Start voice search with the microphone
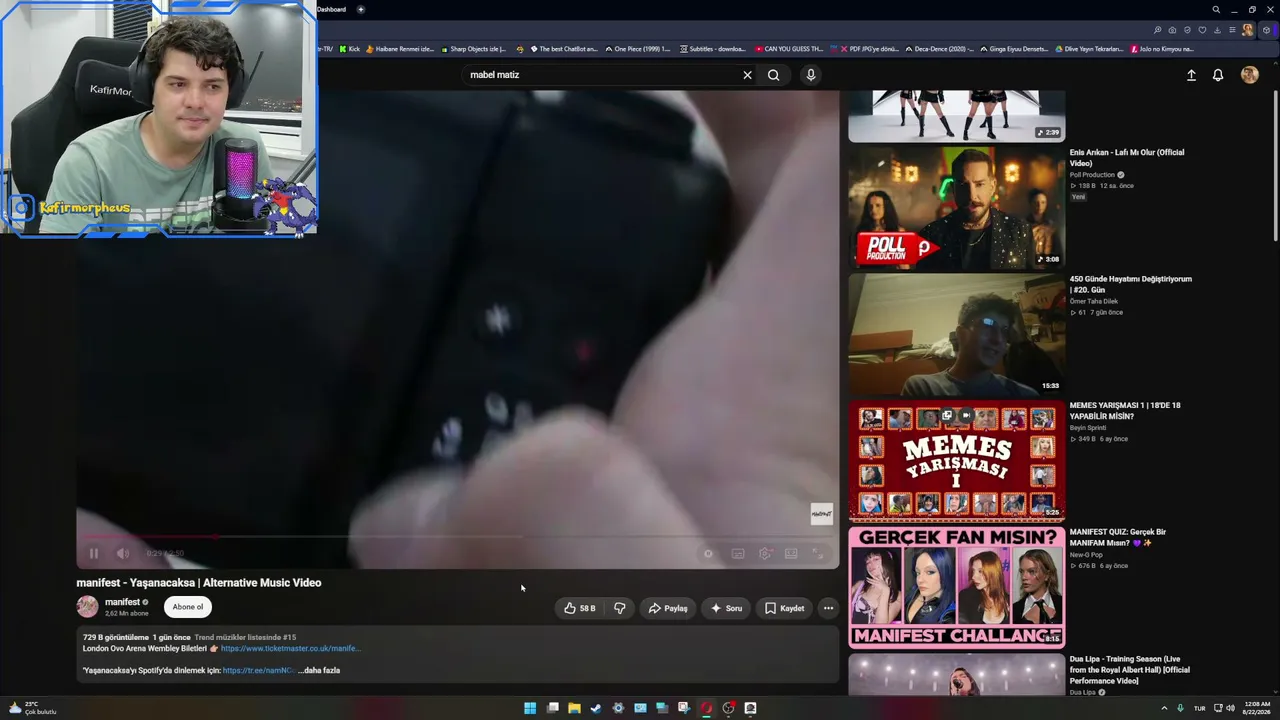This screenshot has width=1280, height=720. 811,75
